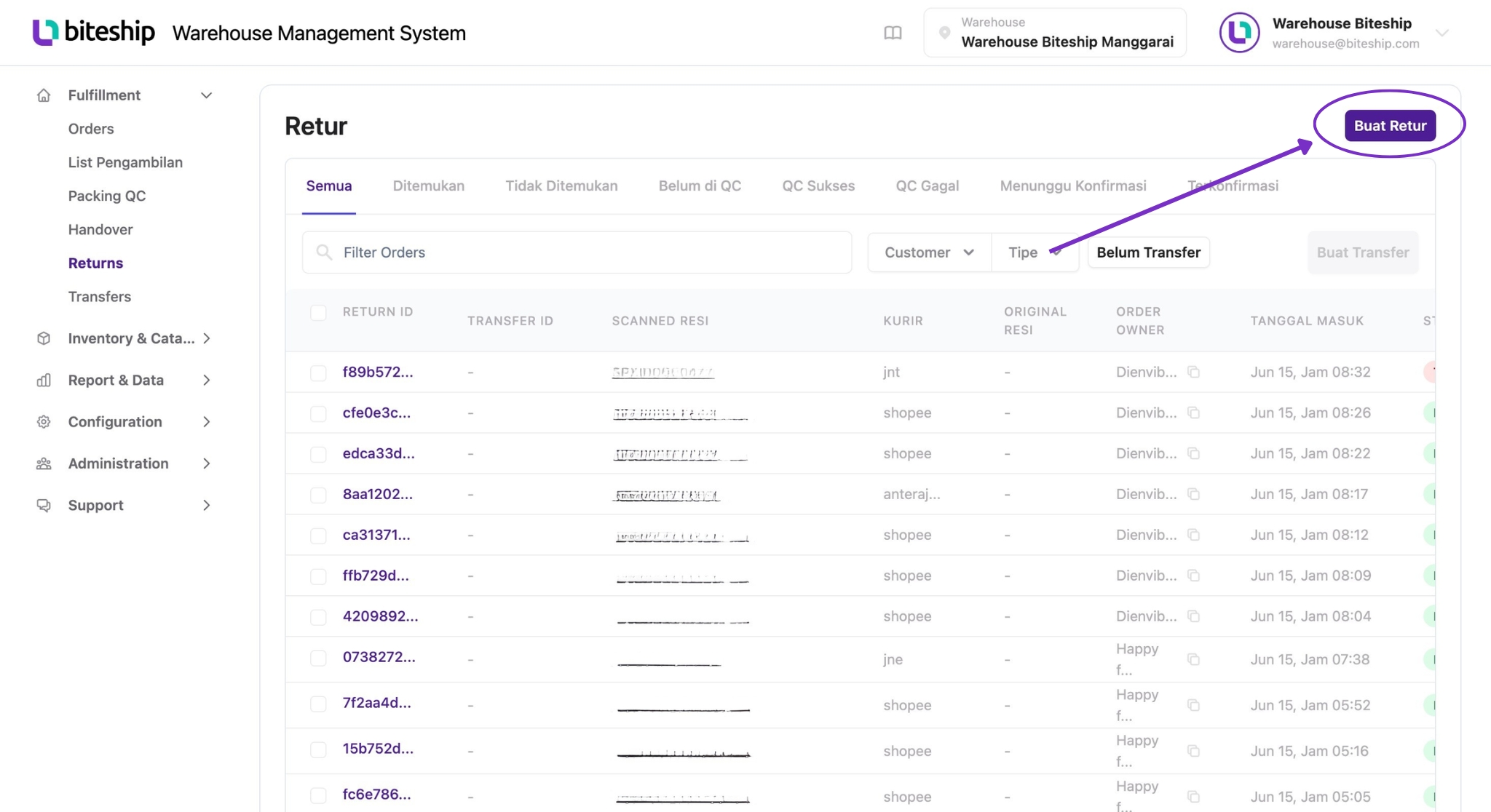1491x812 pixels.
Task: Collapse the Fulfillment menu chevron
Action: [207, 95]
